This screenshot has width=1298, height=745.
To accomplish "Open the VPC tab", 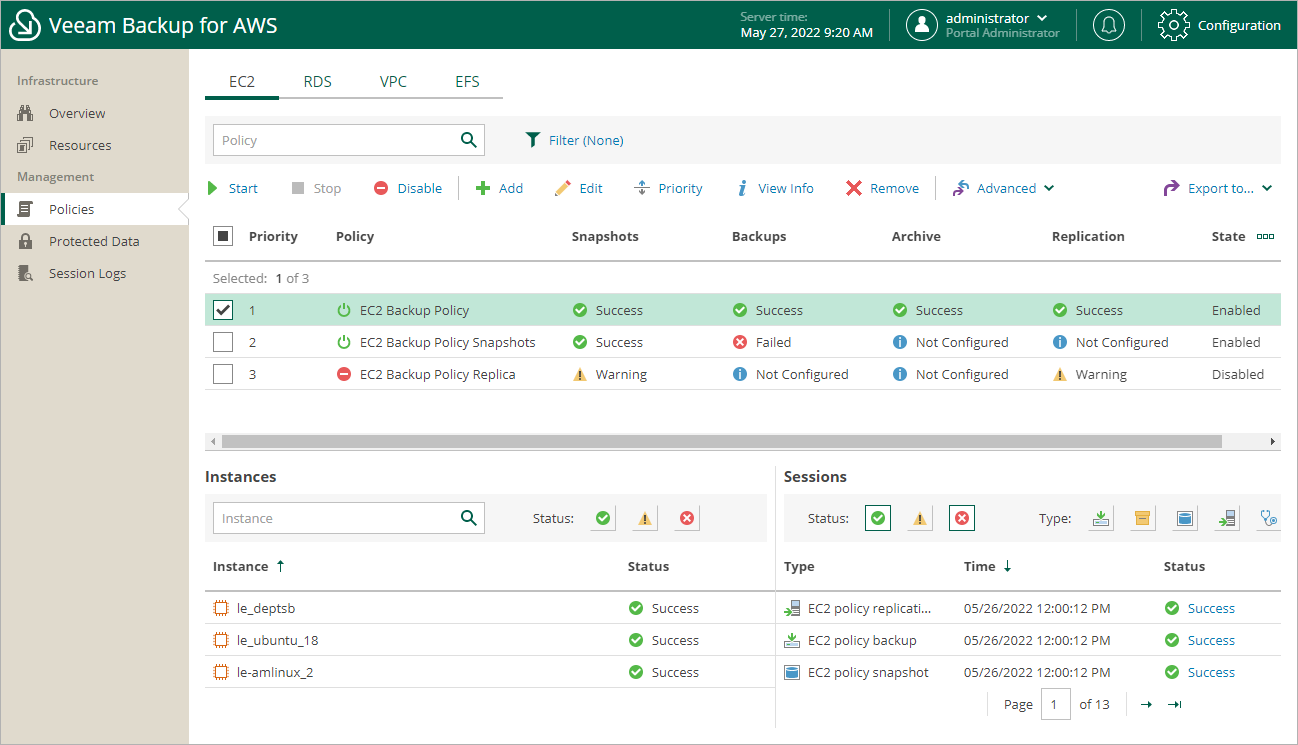I will click(393, 81).
